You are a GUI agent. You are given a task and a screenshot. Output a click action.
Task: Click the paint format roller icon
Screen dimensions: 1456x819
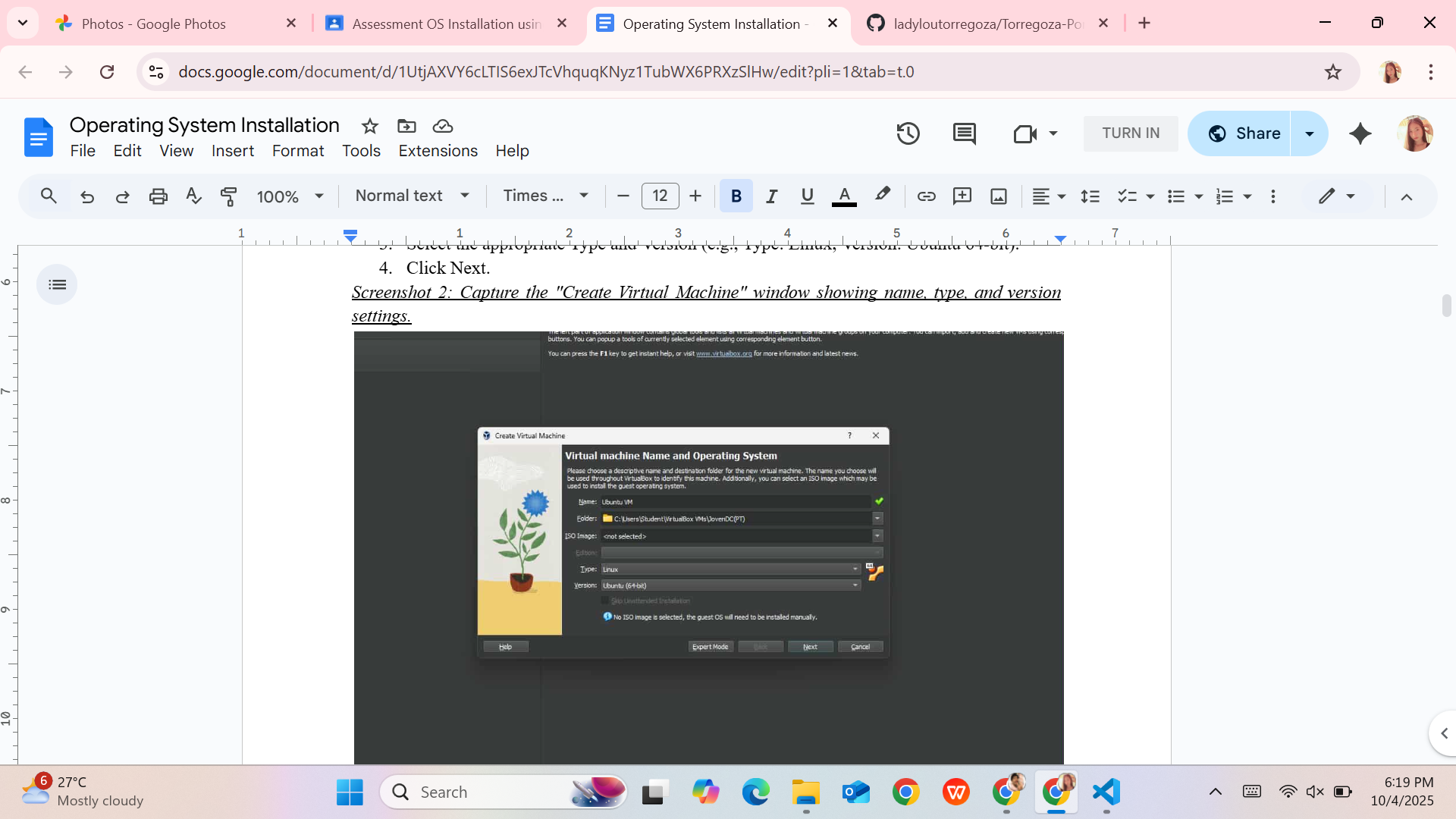[228, 196]
